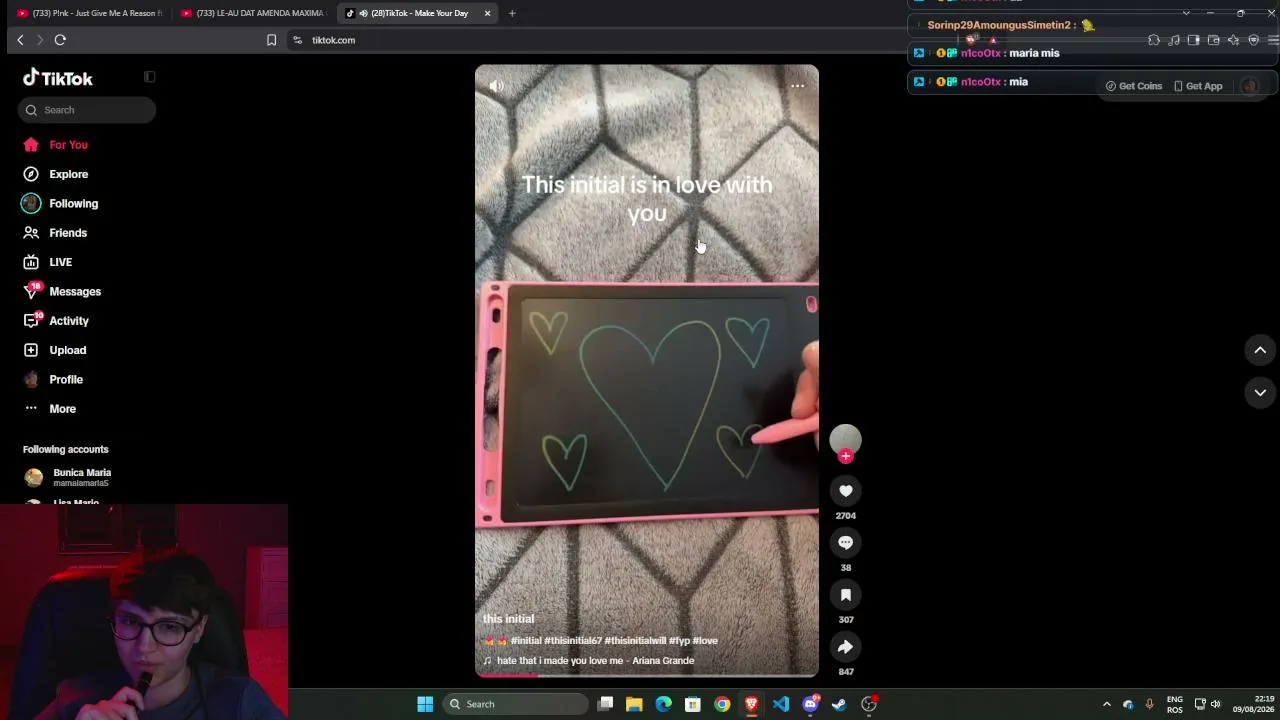1280x720 pixels.
Task: Open Steam from the taskbar
Action: tap(840, 704)
